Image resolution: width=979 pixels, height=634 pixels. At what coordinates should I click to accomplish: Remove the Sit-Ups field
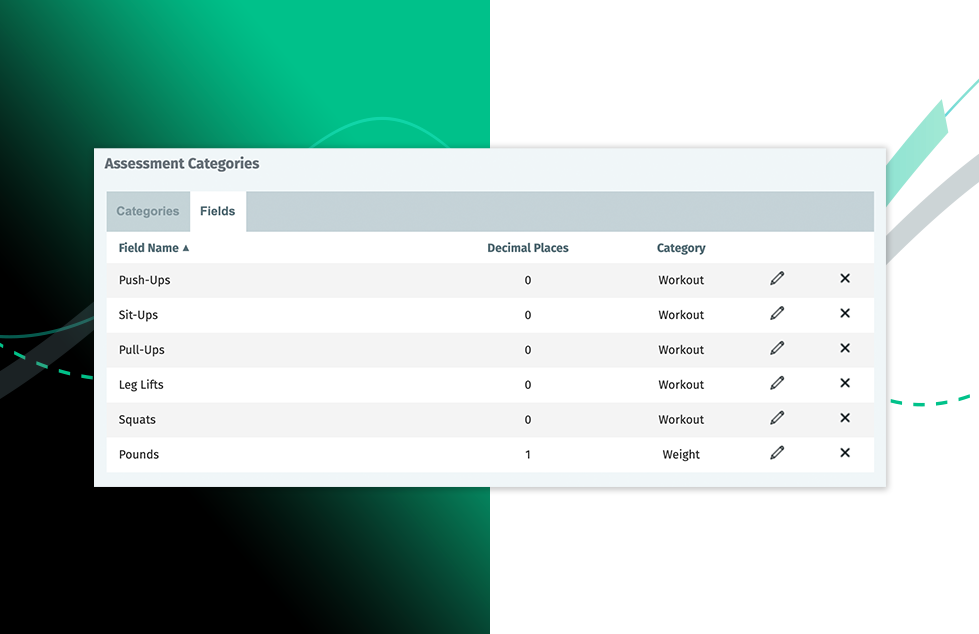click(x=845, y=314)
